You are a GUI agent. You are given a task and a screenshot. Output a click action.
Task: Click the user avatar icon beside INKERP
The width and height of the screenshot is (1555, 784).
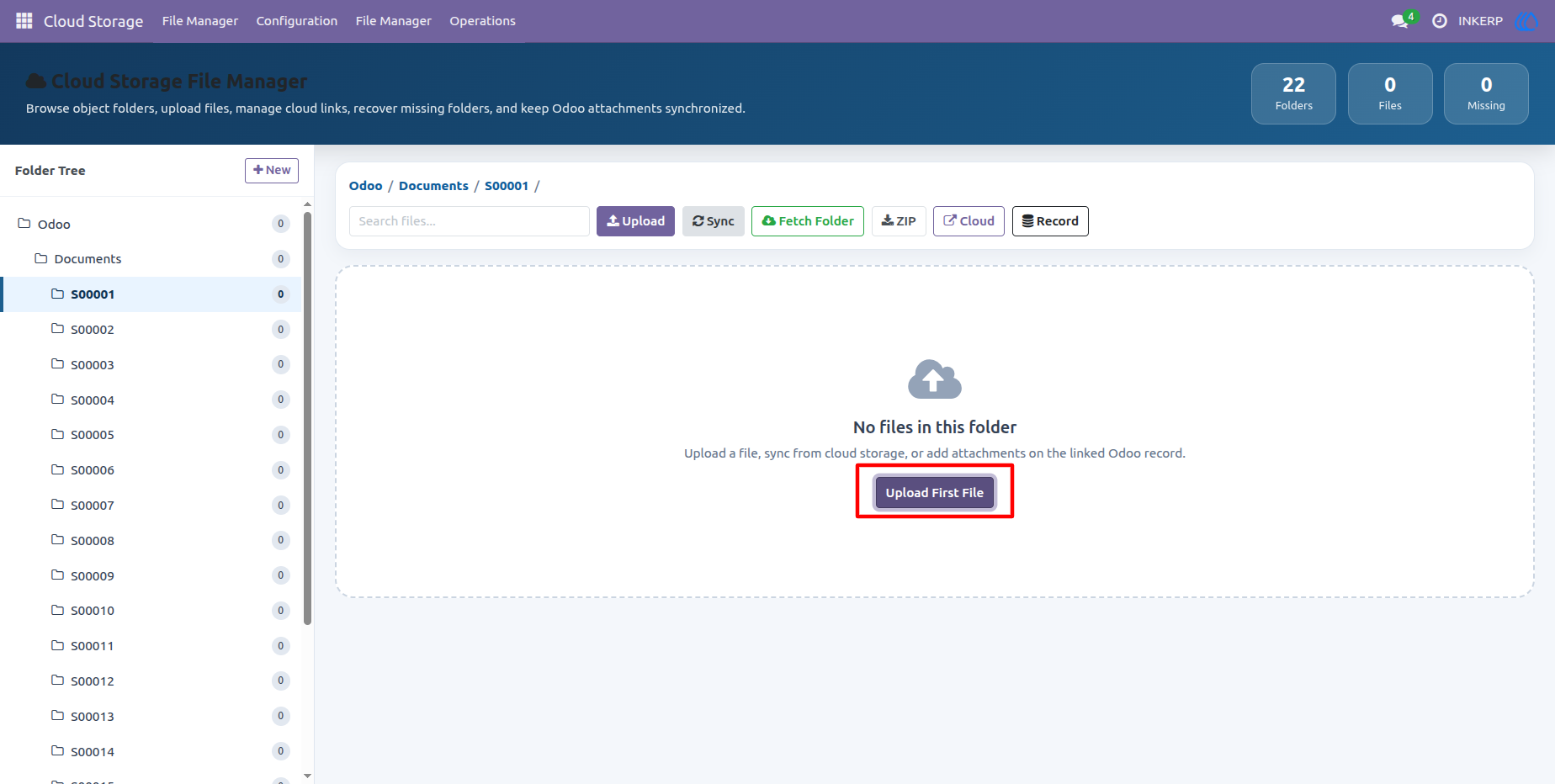(1526, 21)
